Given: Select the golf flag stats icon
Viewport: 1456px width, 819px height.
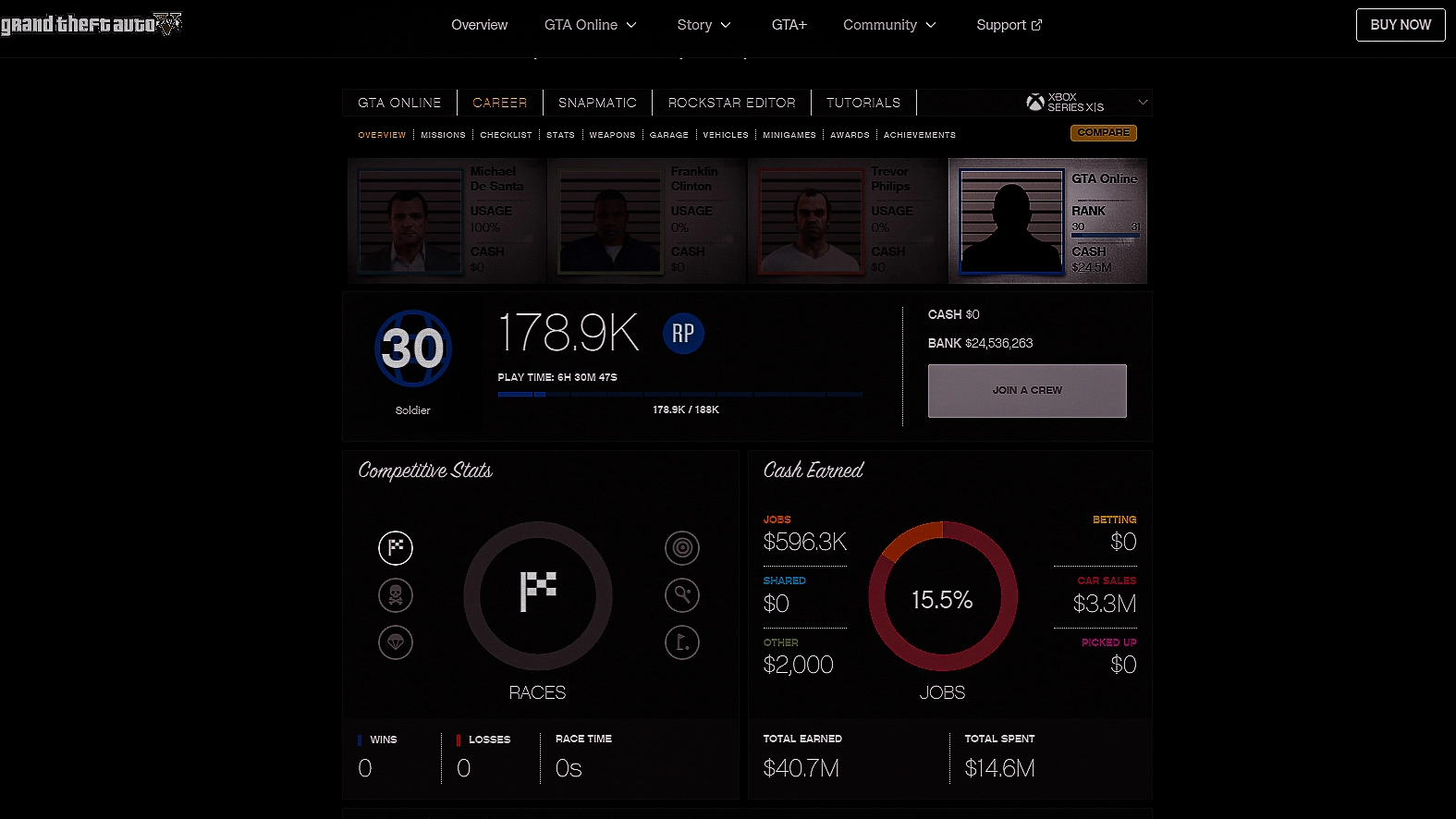Looking at the screenshot, I should [682, 642].
